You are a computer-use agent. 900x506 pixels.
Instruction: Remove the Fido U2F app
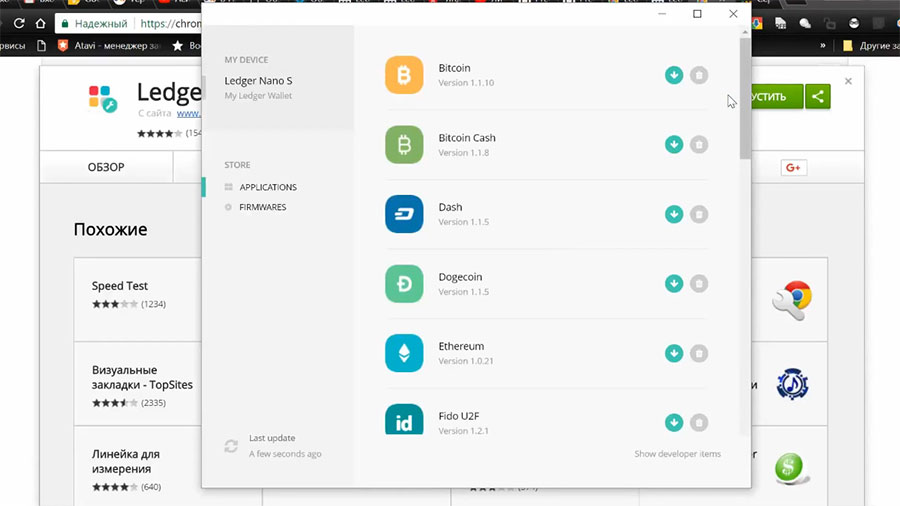(699, 423)
